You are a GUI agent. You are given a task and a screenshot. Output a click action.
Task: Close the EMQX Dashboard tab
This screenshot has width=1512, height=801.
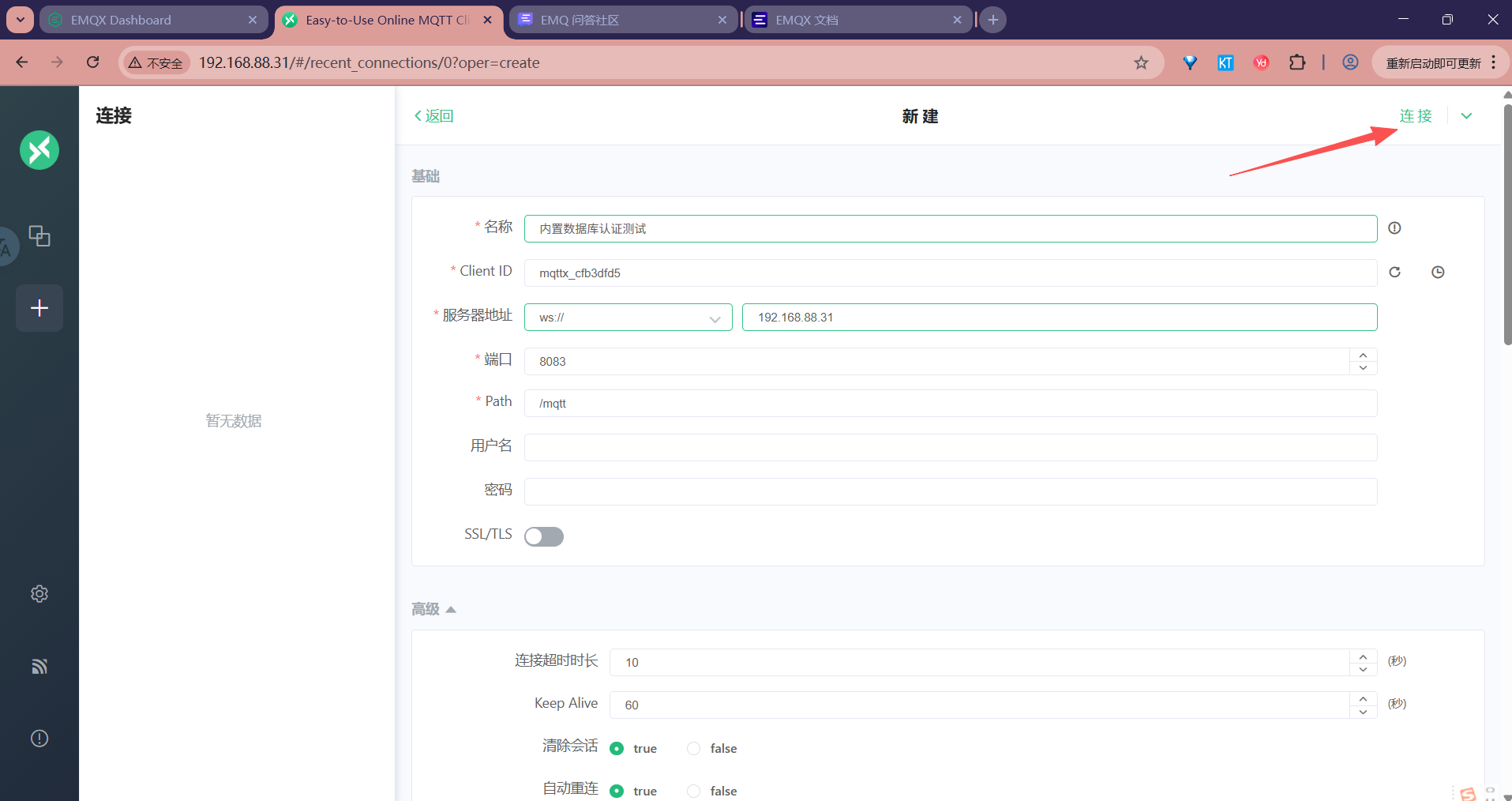point(253,20)
